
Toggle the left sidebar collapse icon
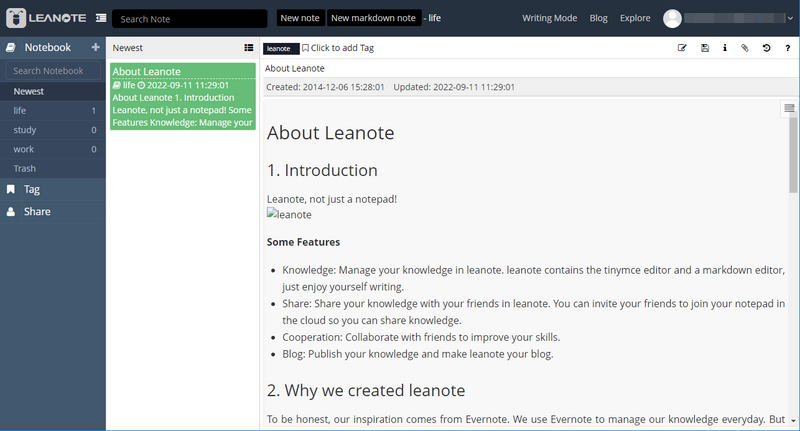(x=101, y=18)
